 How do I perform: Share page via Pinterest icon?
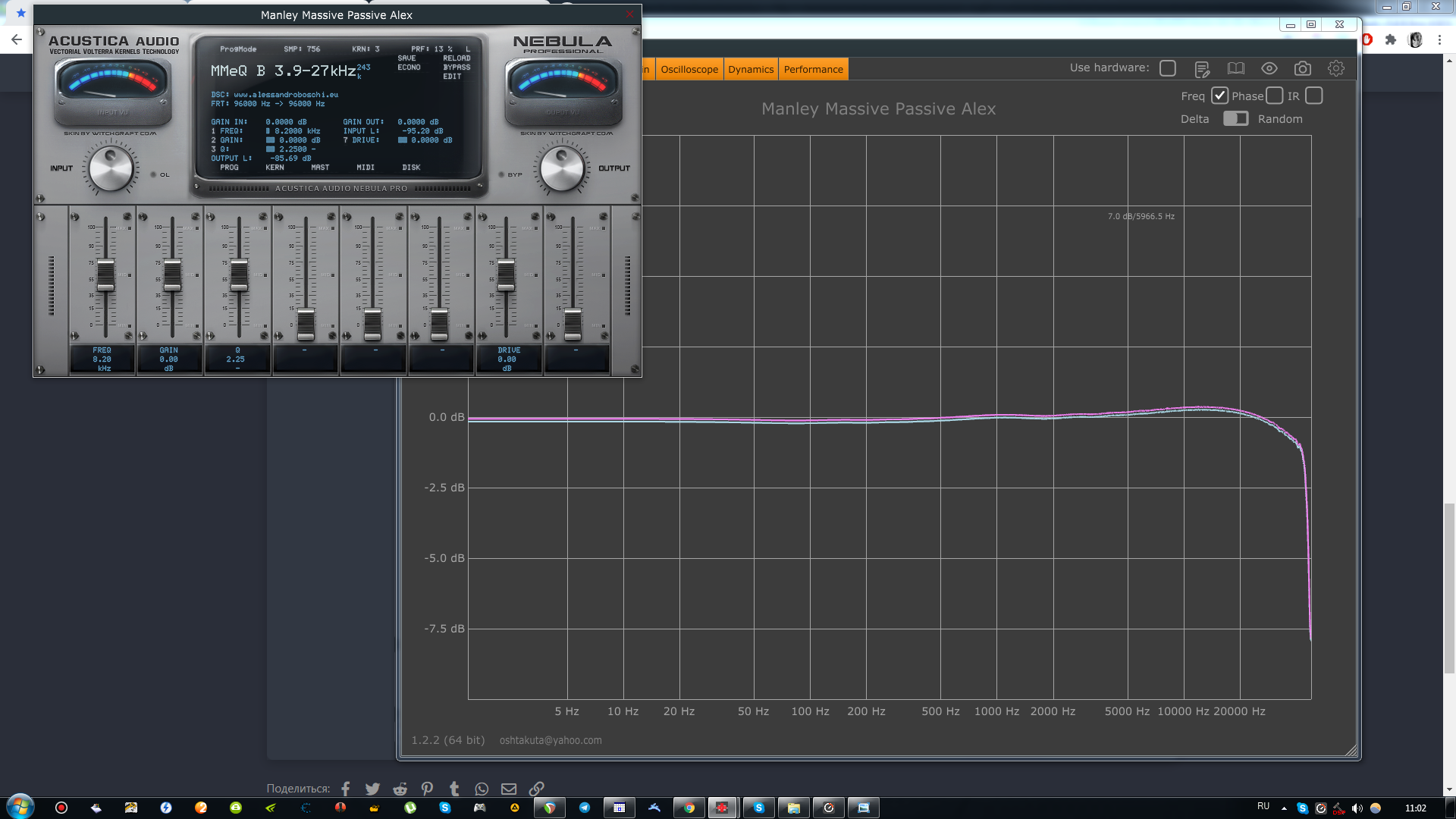[427, 789]
